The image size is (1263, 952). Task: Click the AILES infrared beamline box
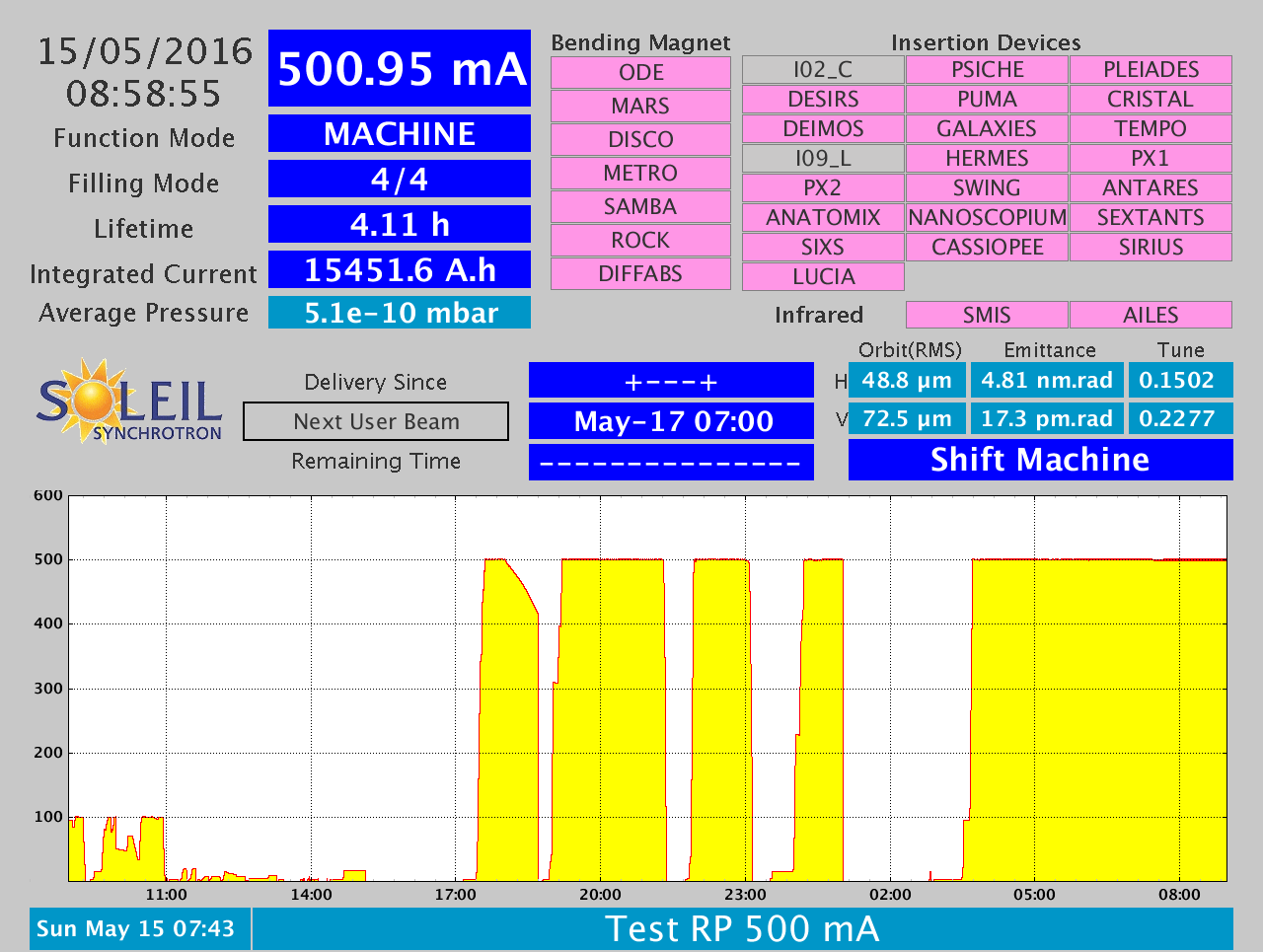pos(1151,315)
